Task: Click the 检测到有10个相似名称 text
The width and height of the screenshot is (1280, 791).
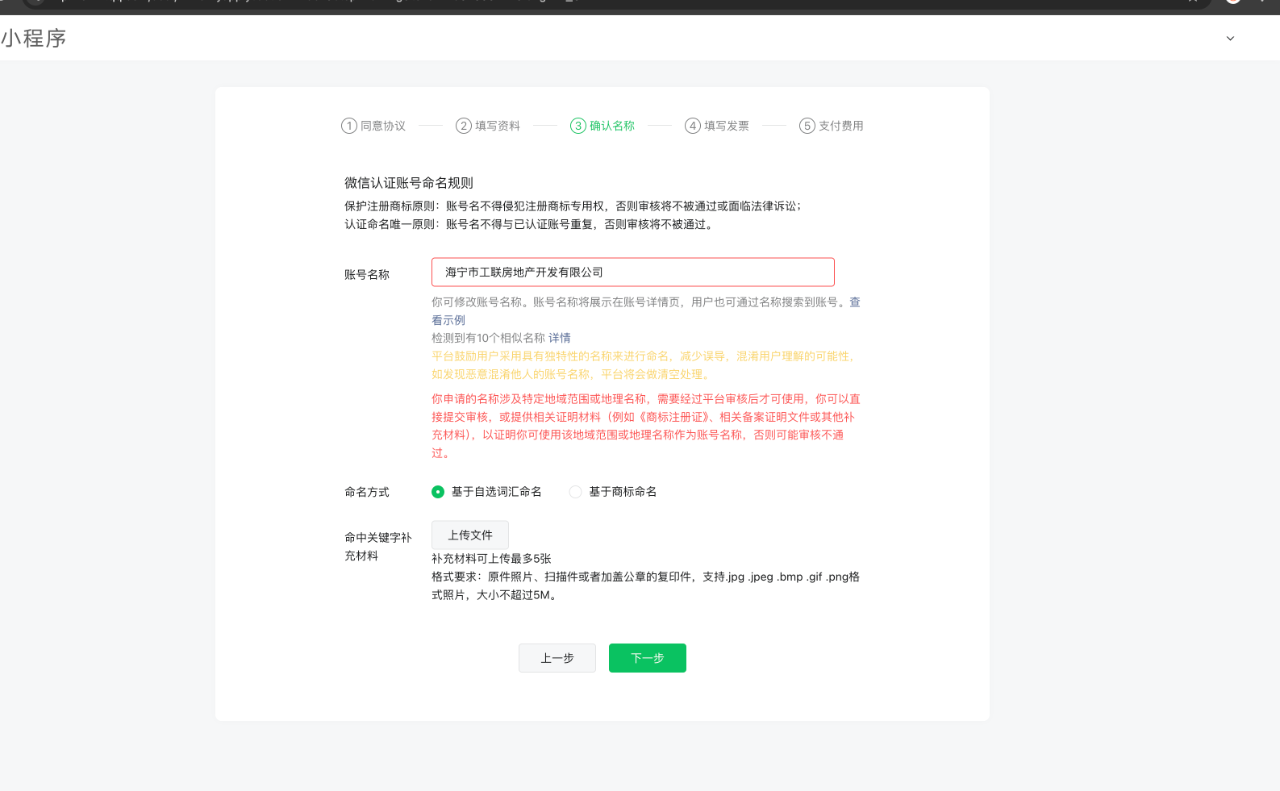Action: [x=488, y=338]
